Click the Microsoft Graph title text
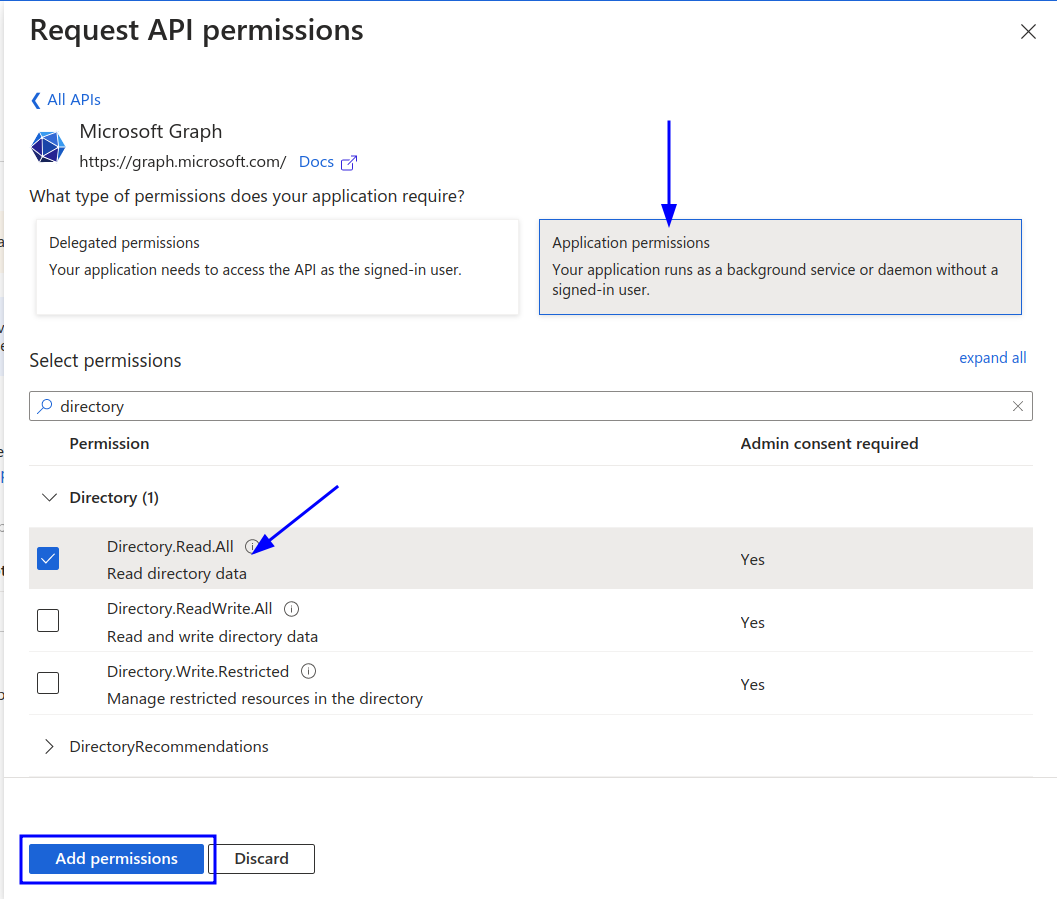The height and width of the screenshot is (899, 1057). [x=150, y=131]
